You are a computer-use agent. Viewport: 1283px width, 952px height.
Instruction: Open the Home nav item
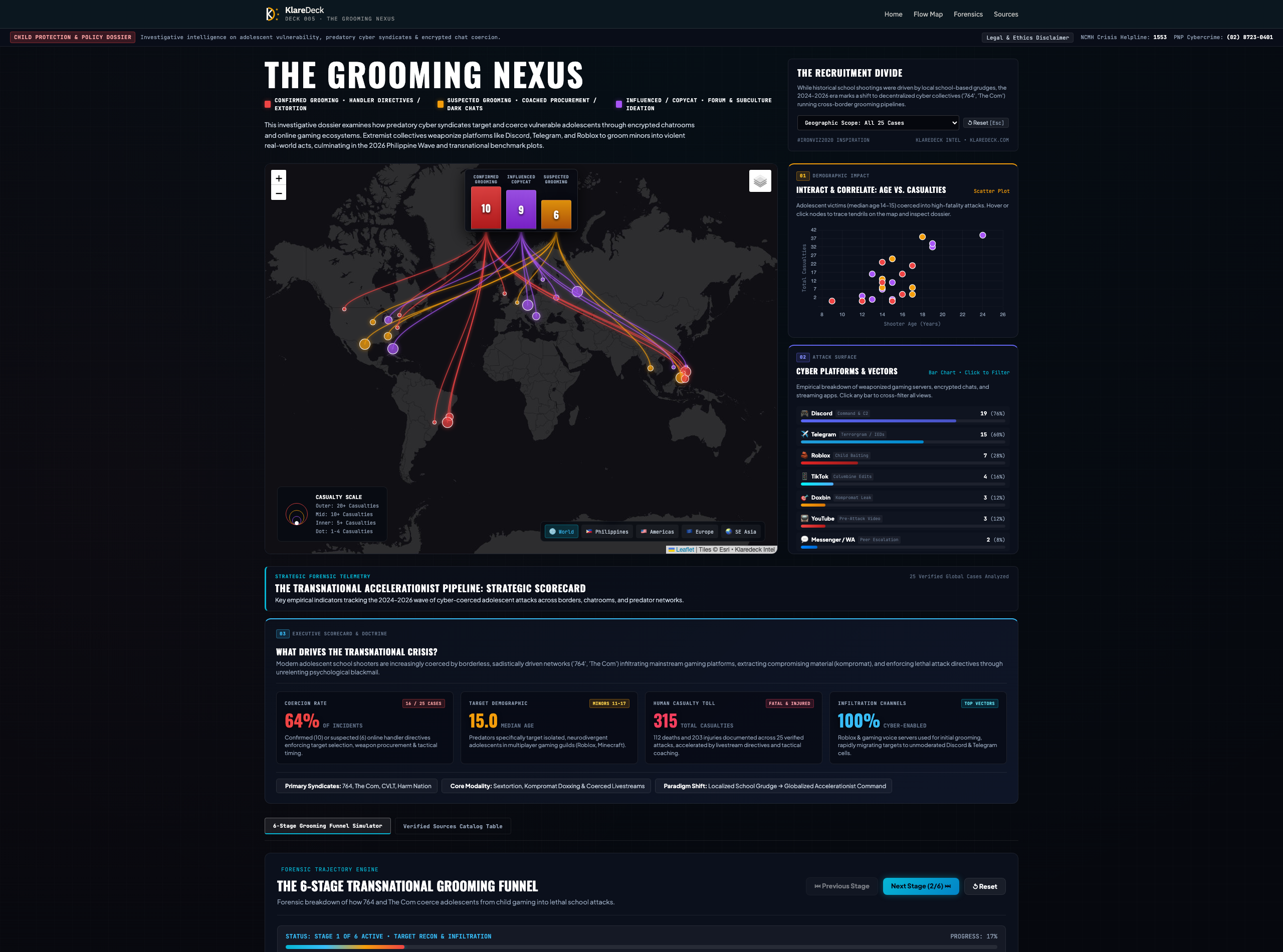pyautogui.click(x=893, y=15)
